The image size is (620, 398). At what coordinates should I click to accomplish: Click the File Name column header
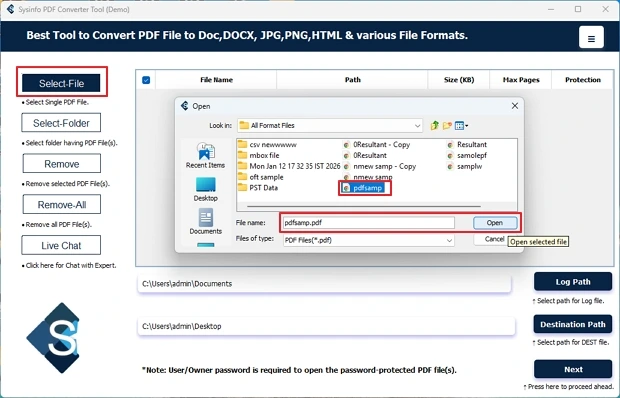[x=216, y=80]
